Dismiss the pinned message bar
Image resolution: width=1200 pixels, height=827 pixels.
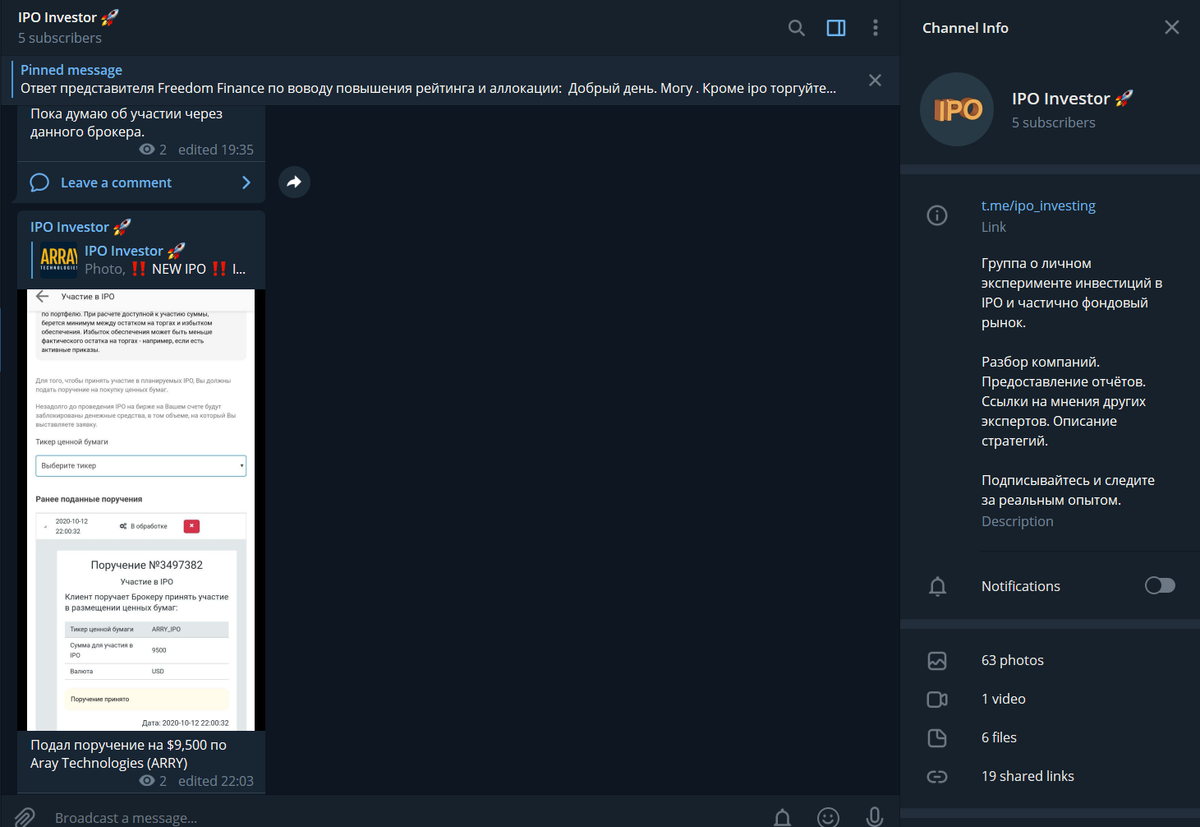coord(875,80)
